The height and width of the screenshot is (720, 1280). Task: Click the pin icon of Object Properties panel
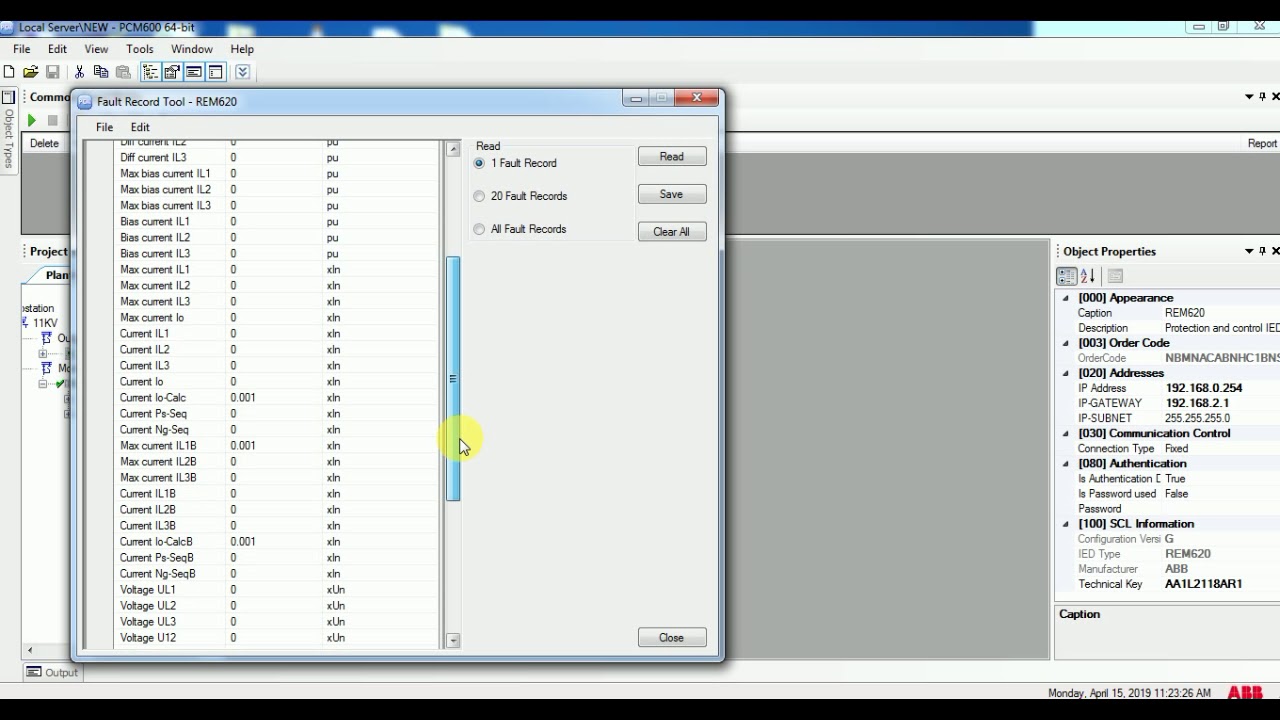click(x=1262, y=251)
